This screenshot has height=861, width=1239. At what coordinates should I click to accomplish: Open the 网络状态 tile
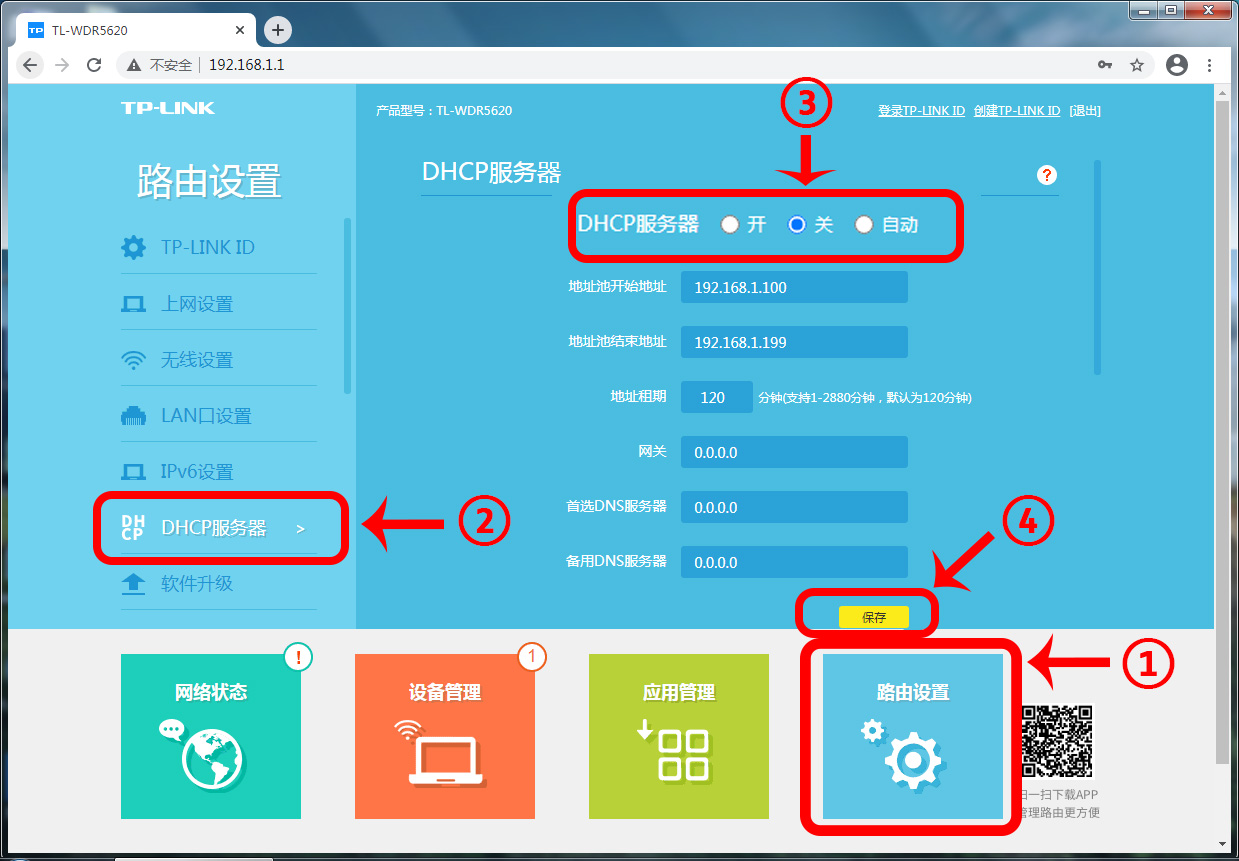[211, 736]
